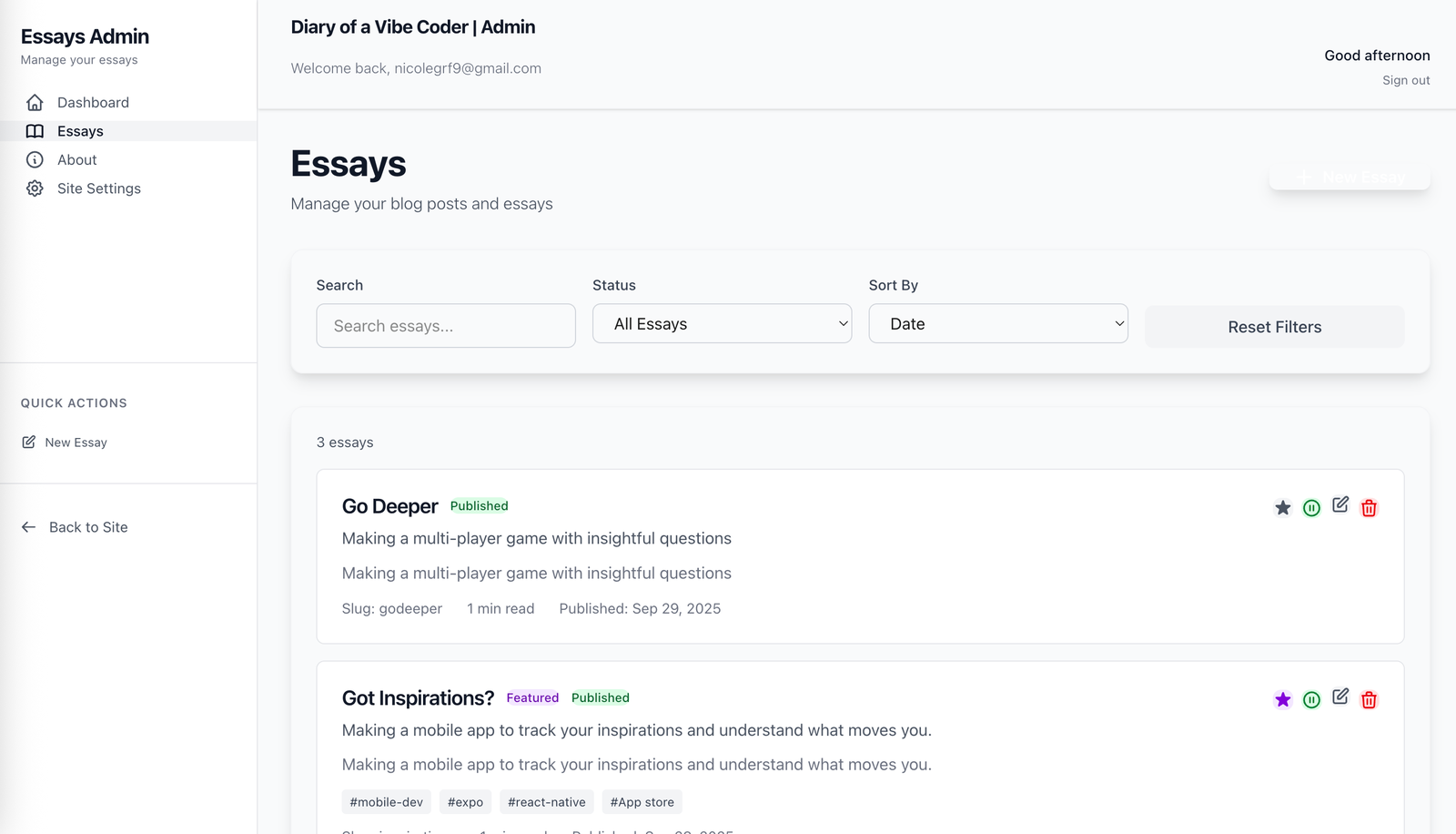Toggle featured star on Go Deeper essay

[x=1283, y=508]
